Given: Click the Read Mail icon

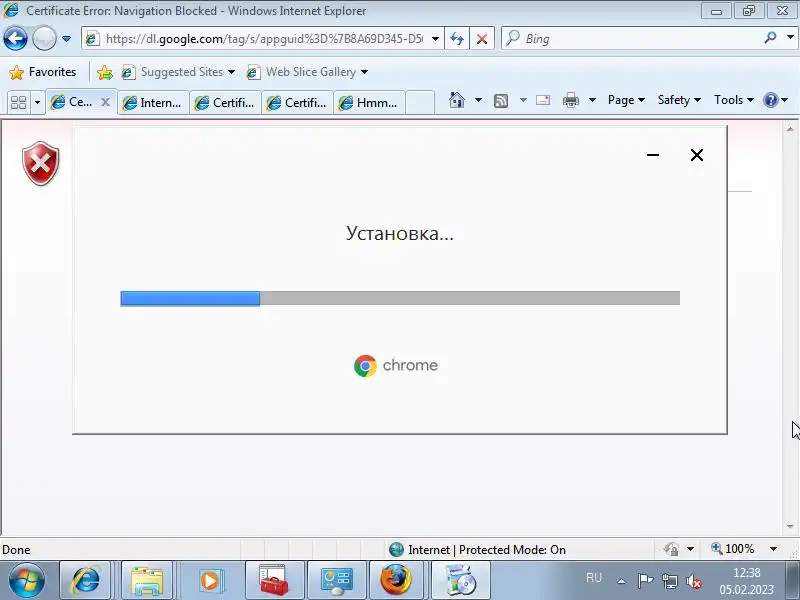Looking at the screenshot, I should [x=543, y=100].
